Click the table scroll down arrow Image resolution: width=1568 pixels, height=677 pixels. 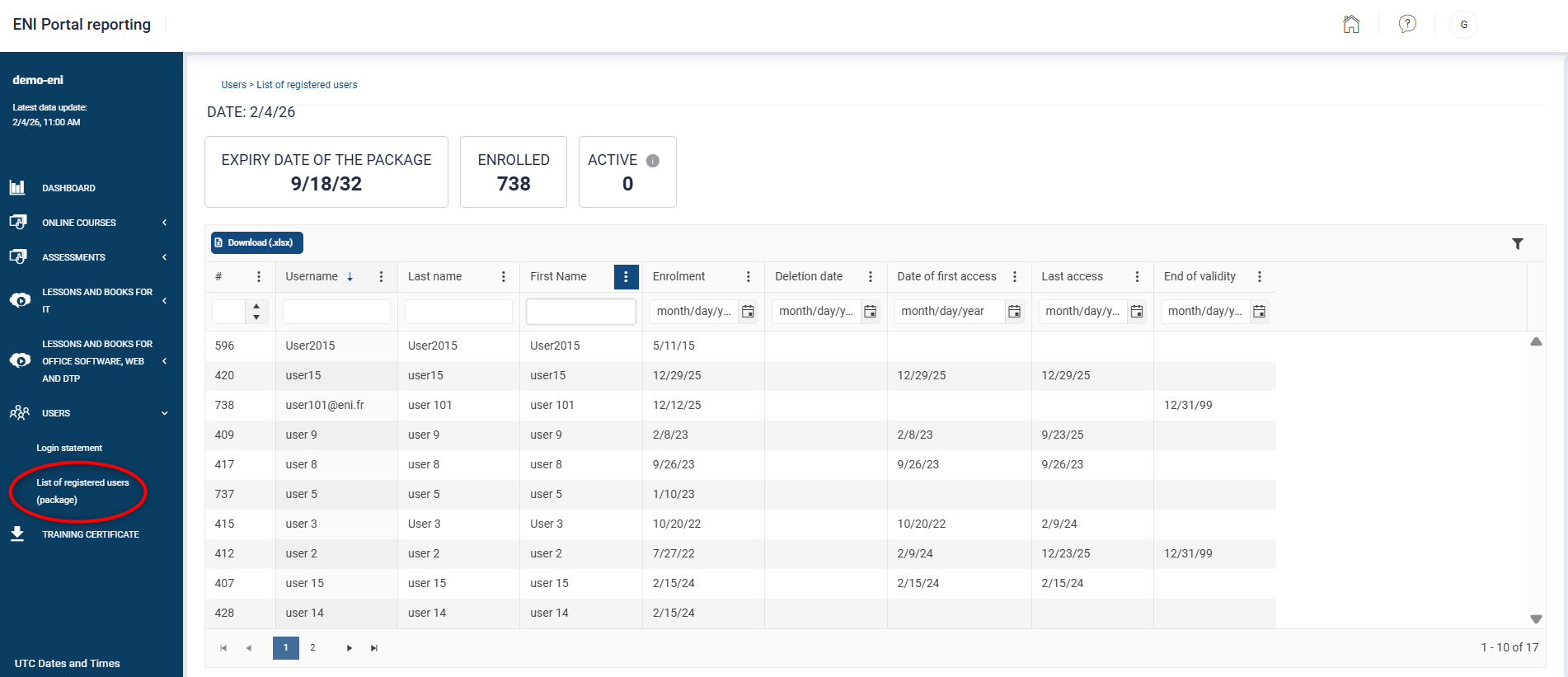[1536, 619]
